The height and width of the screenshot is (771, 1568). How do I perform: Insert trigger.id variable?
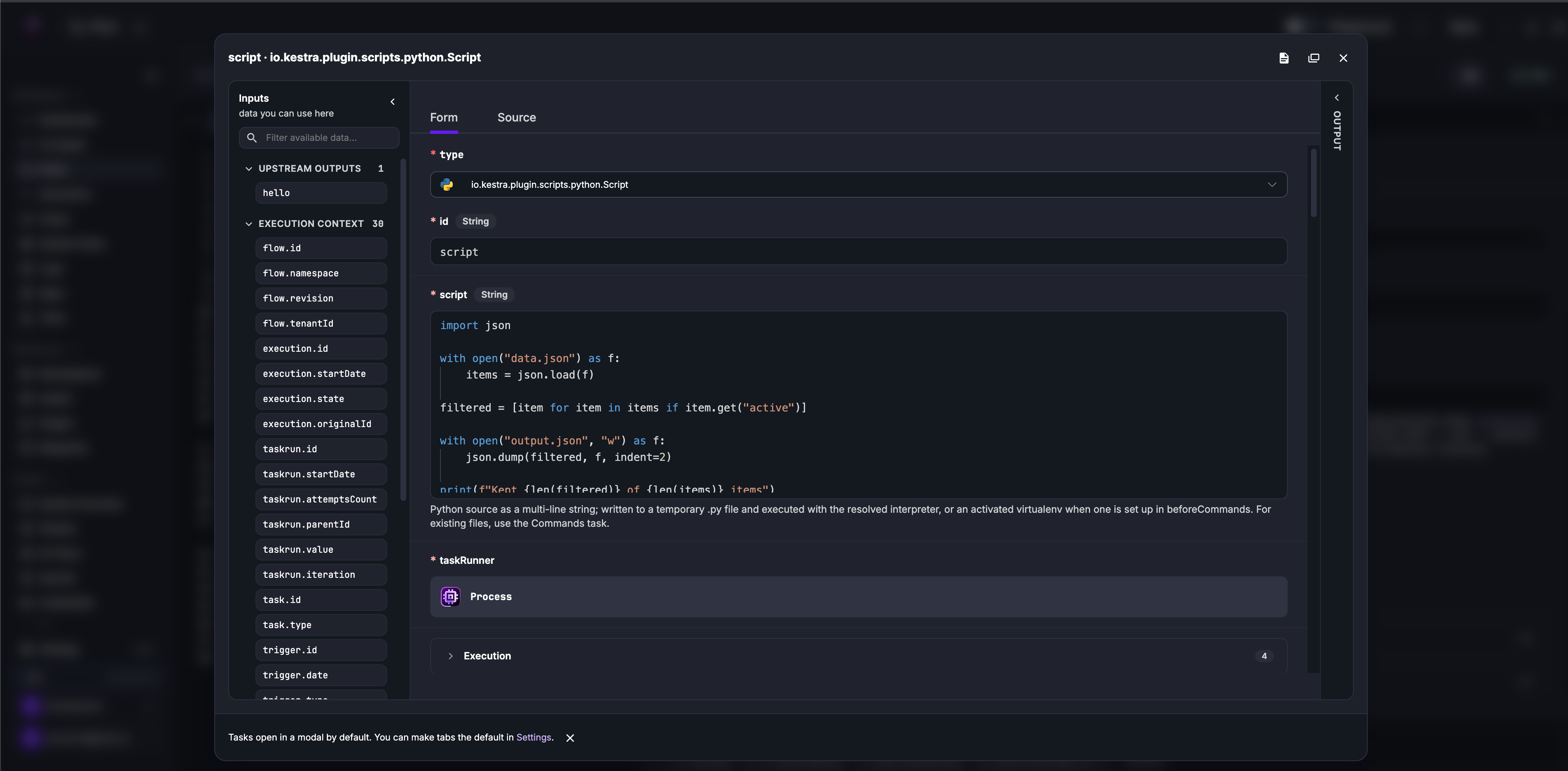pyautogui.click(x=321, y=650)
